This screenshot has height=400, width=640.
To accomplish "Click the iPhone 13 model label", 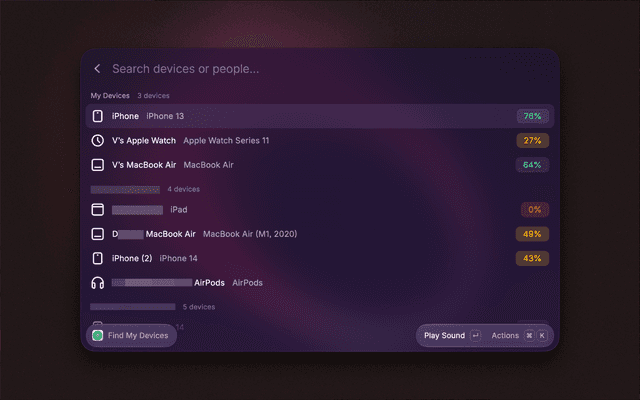I will point(165,116).
